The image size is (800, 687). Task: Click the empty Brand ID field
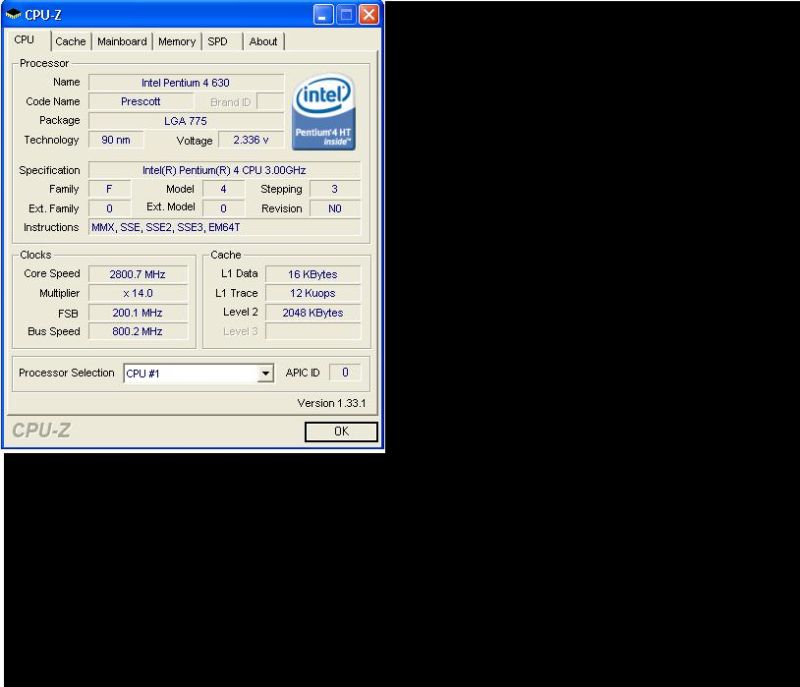point(270,101)
